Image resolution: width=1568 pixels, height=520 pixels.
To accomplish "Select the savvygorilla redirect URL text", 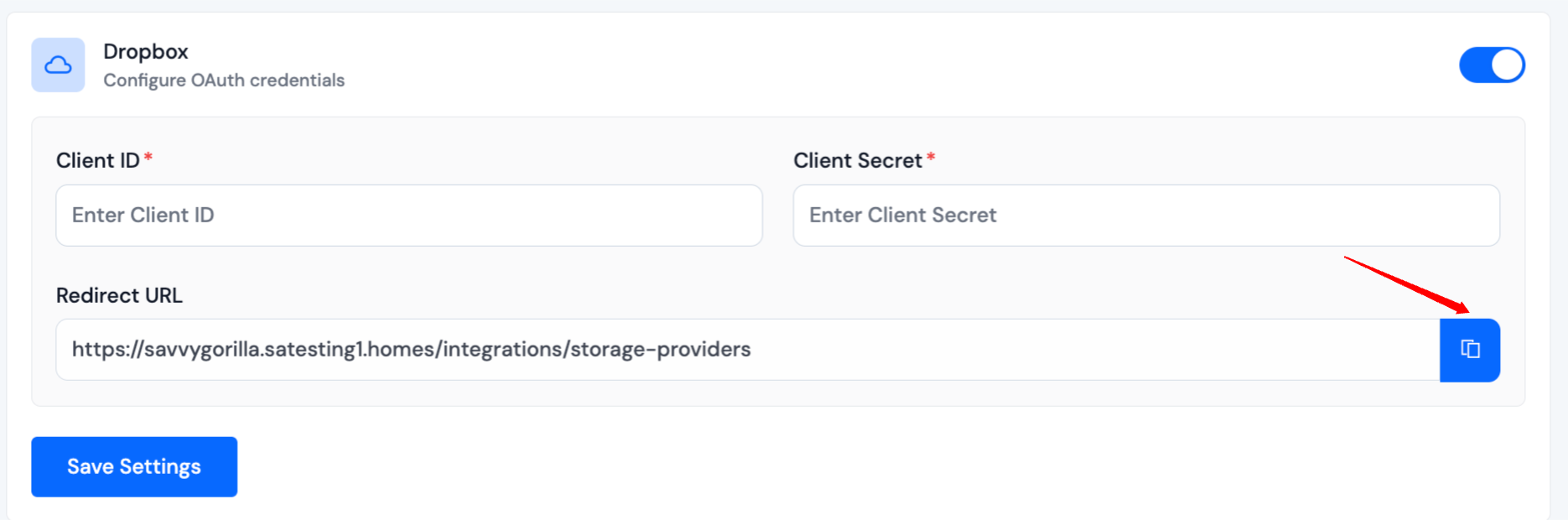I will point(410,350).
